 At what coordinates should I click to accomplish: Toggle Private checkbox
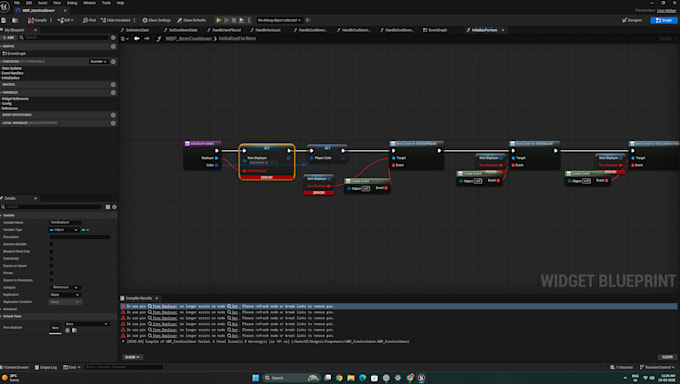coord(51,273)
